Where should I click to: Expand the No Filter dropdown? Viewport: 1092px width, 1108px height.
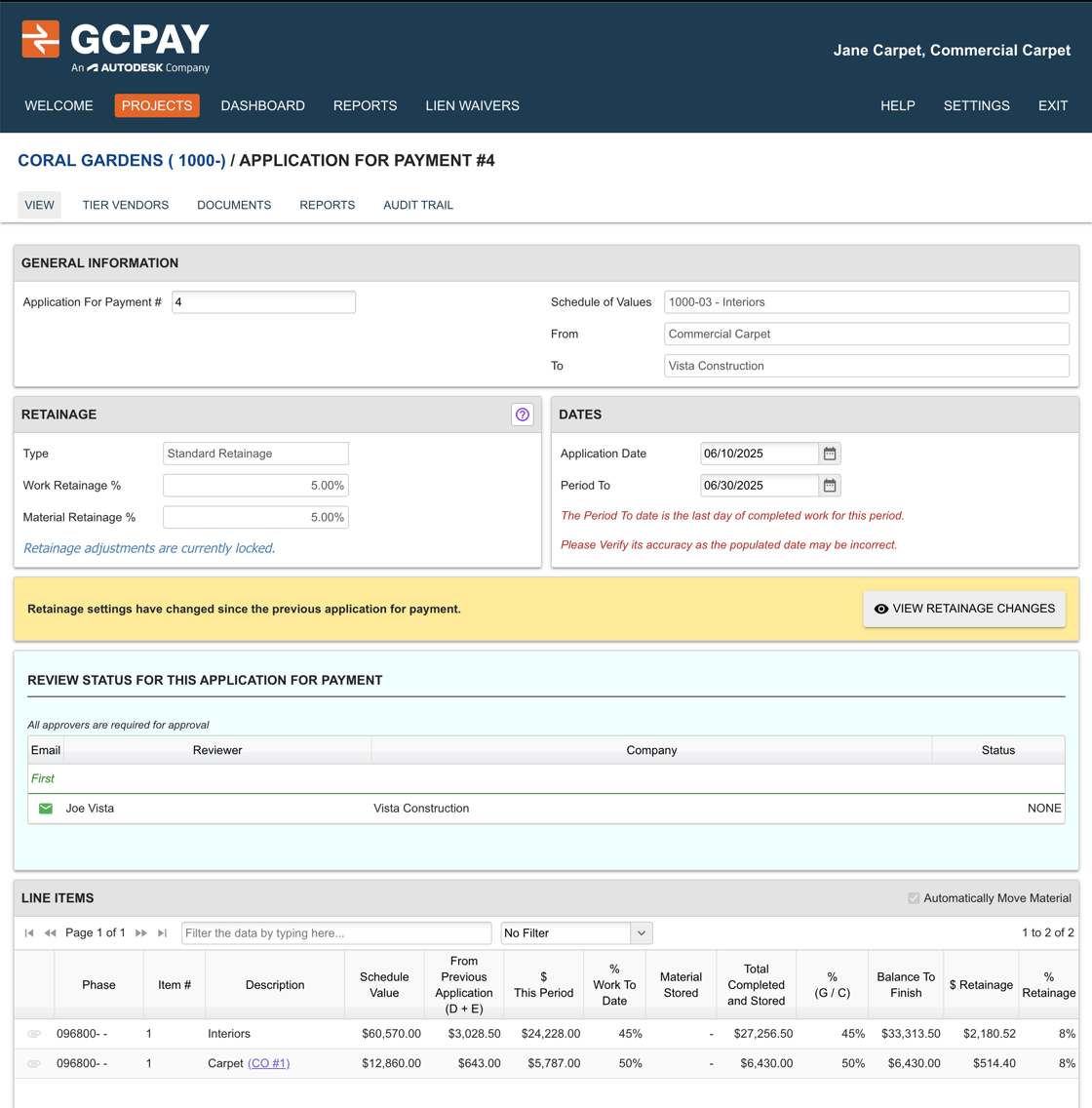point(642,932)
